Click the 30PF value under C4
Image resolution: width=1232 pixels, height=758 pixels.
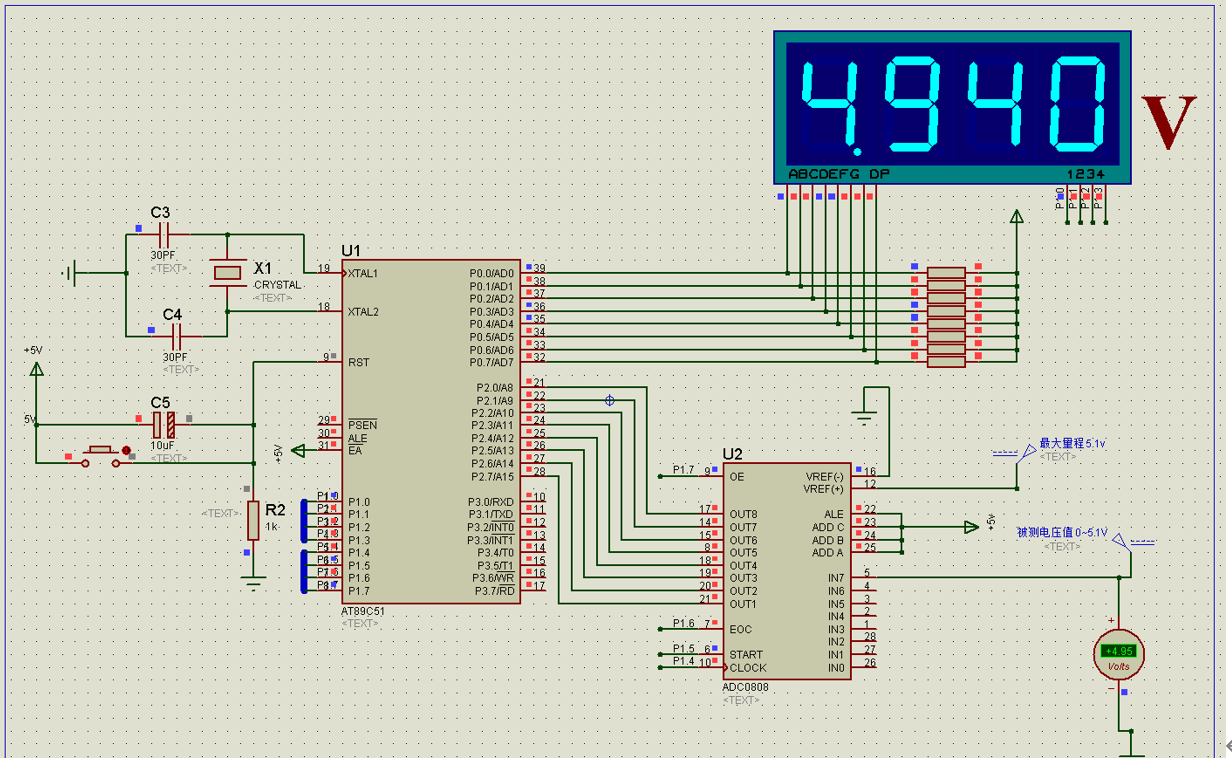click(x=175, y=357)
